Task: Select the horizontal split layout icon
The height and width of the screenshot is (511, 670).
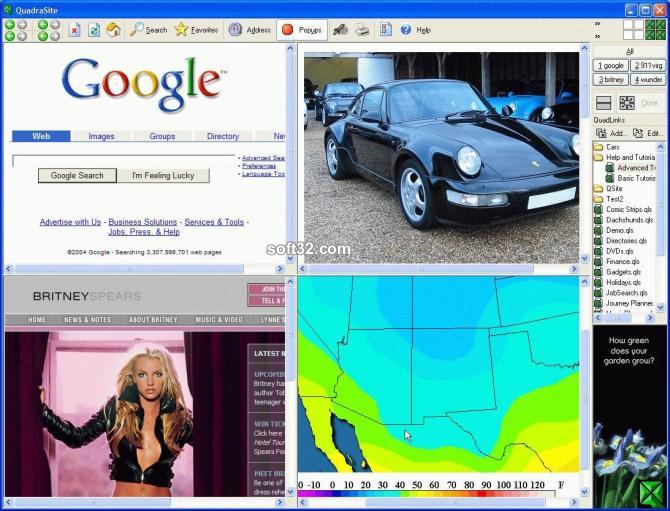Action: (x=604, y=103)
